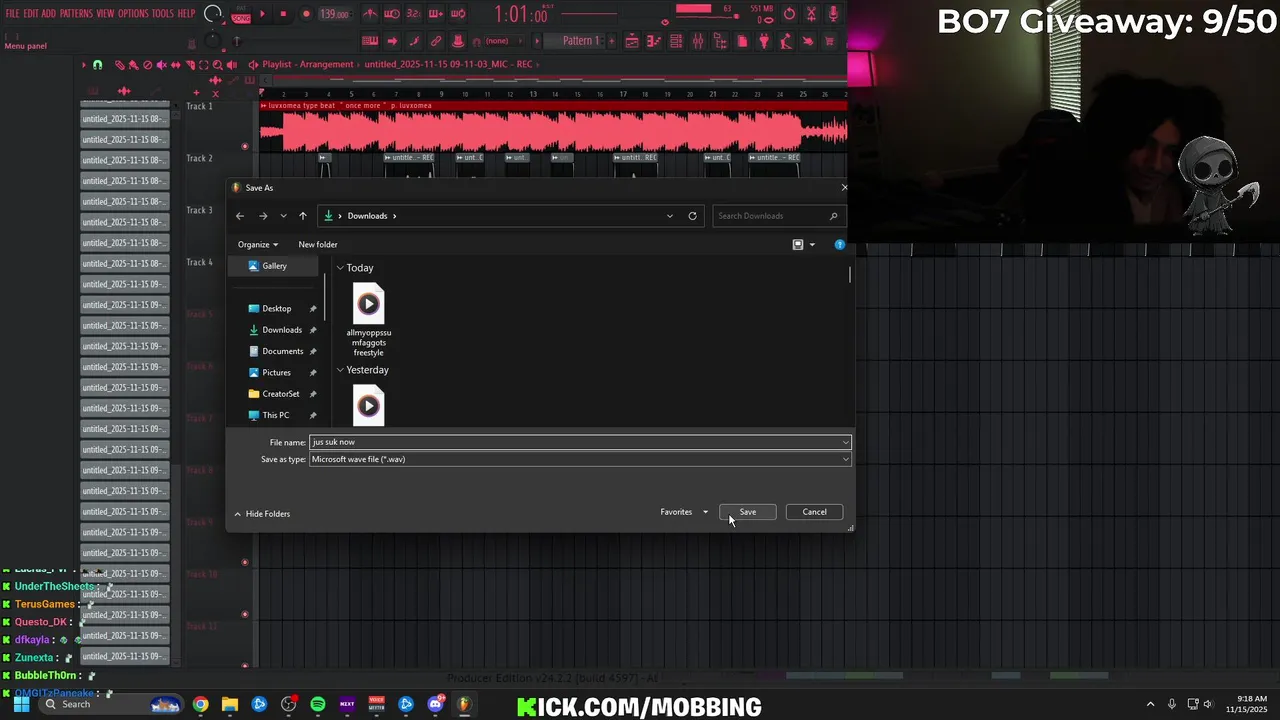Toggle the link chain icon in toolbar
The height and width of the screenshot is (720, 1280).
(435, 41)
